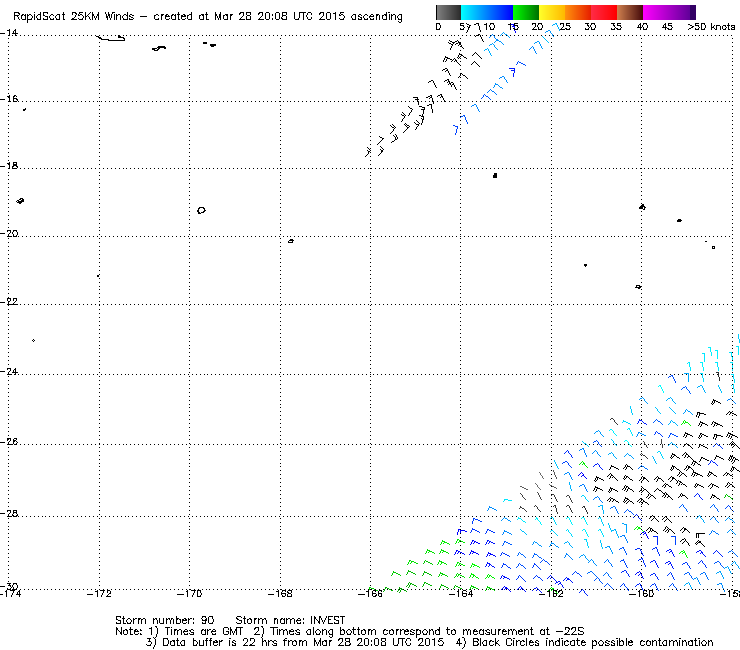Click the cyan 5-10 knot legend swatch
The height and width of the screenshot is (650, 740).
pos(474,12)
